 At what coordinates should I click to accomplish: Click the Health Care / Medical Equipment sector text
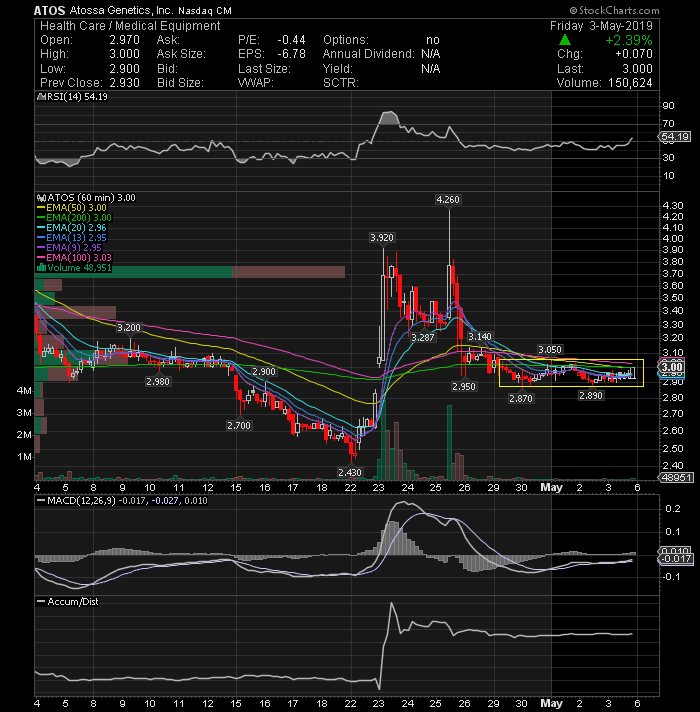click(x=130, y=26)
